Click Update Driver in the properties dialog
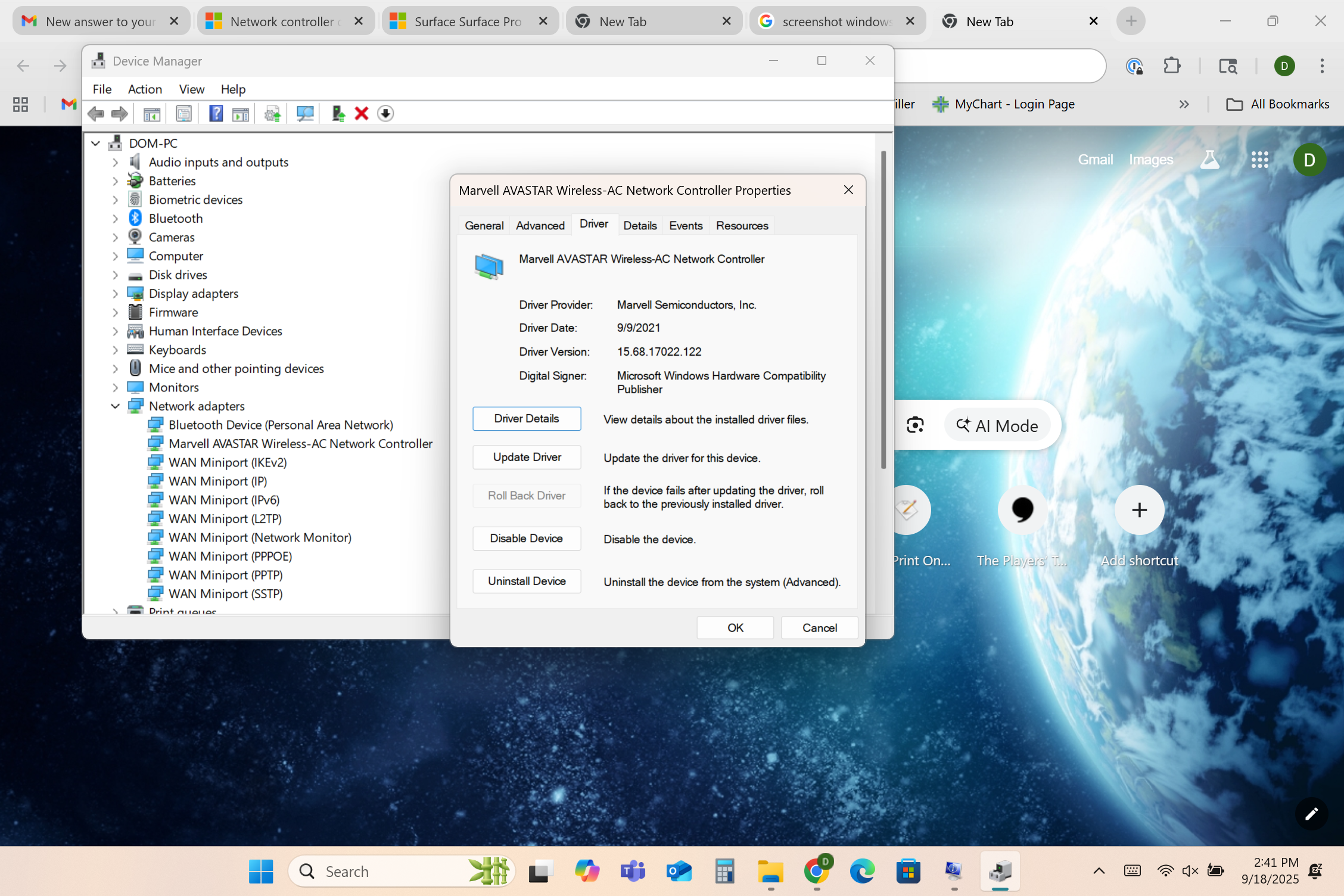The width and height of the screenshot is (1344, 896). click(526, 457)
